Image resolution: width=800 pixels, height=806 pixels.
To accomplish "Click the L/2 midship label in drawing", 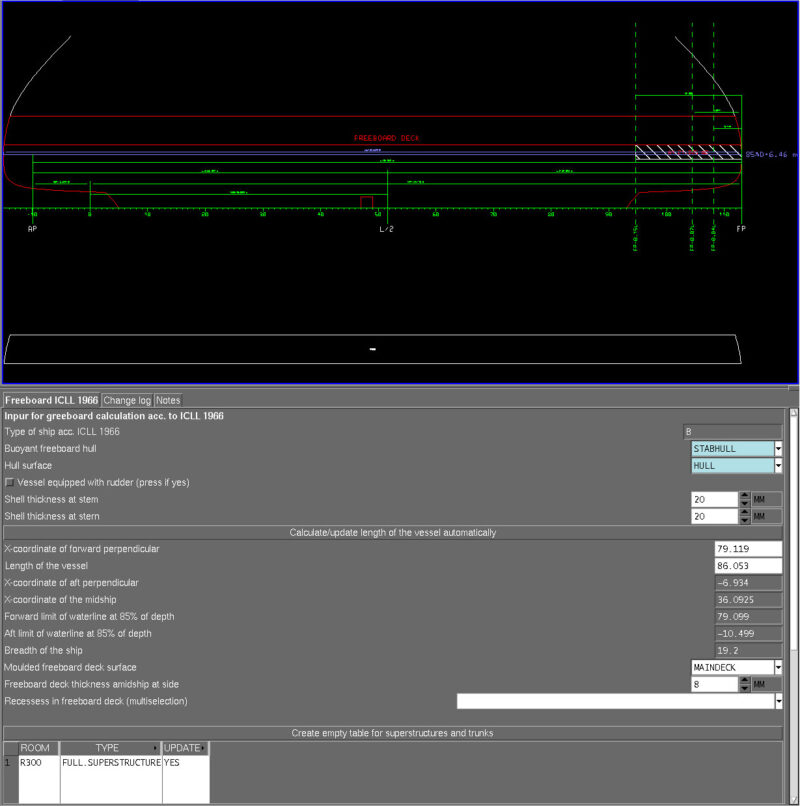I will point(387,229).
